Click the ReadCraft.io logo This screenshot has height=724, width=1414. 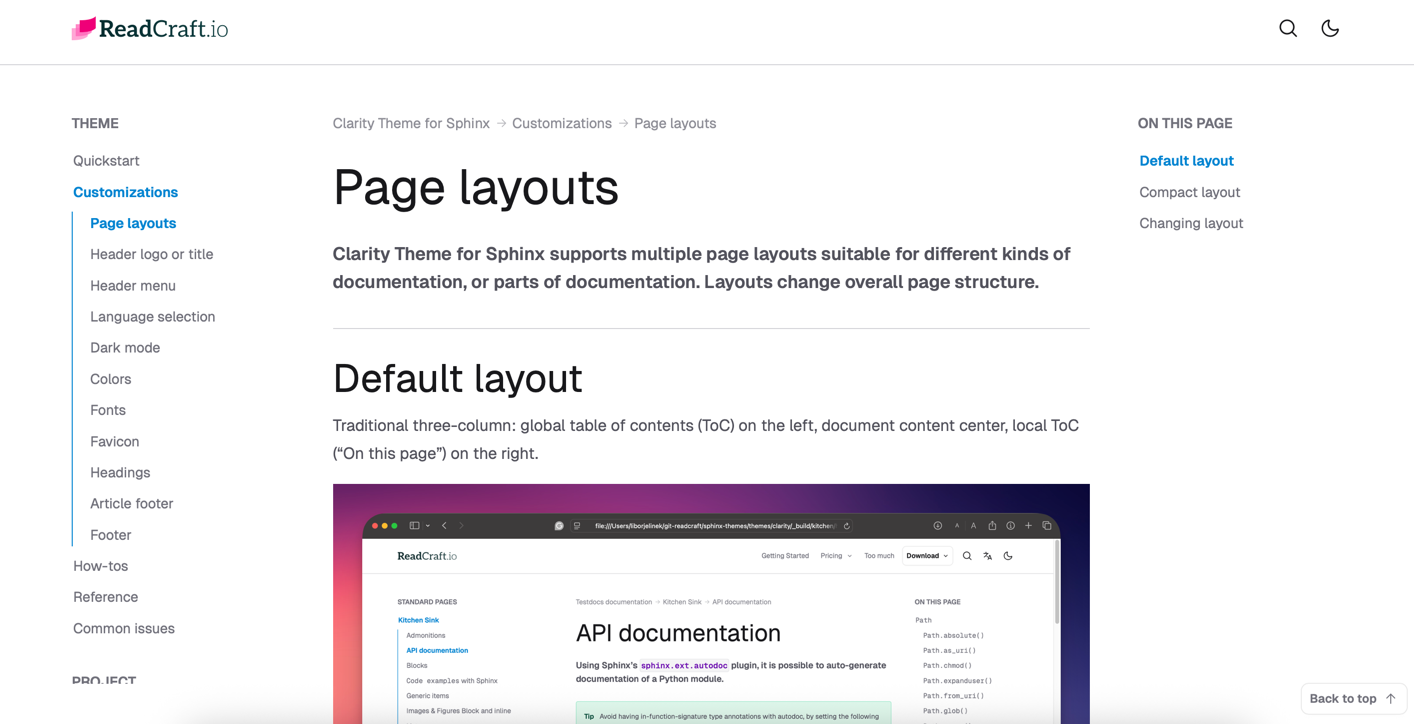(149, 29)
